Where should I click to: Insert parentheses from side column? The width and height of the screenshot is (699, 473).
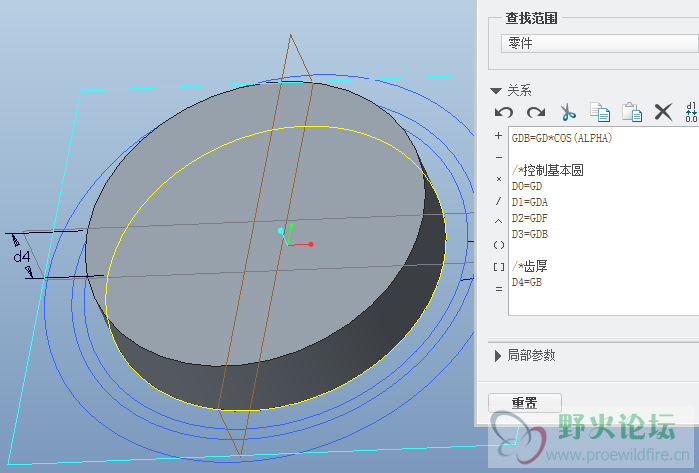(499, 244)
